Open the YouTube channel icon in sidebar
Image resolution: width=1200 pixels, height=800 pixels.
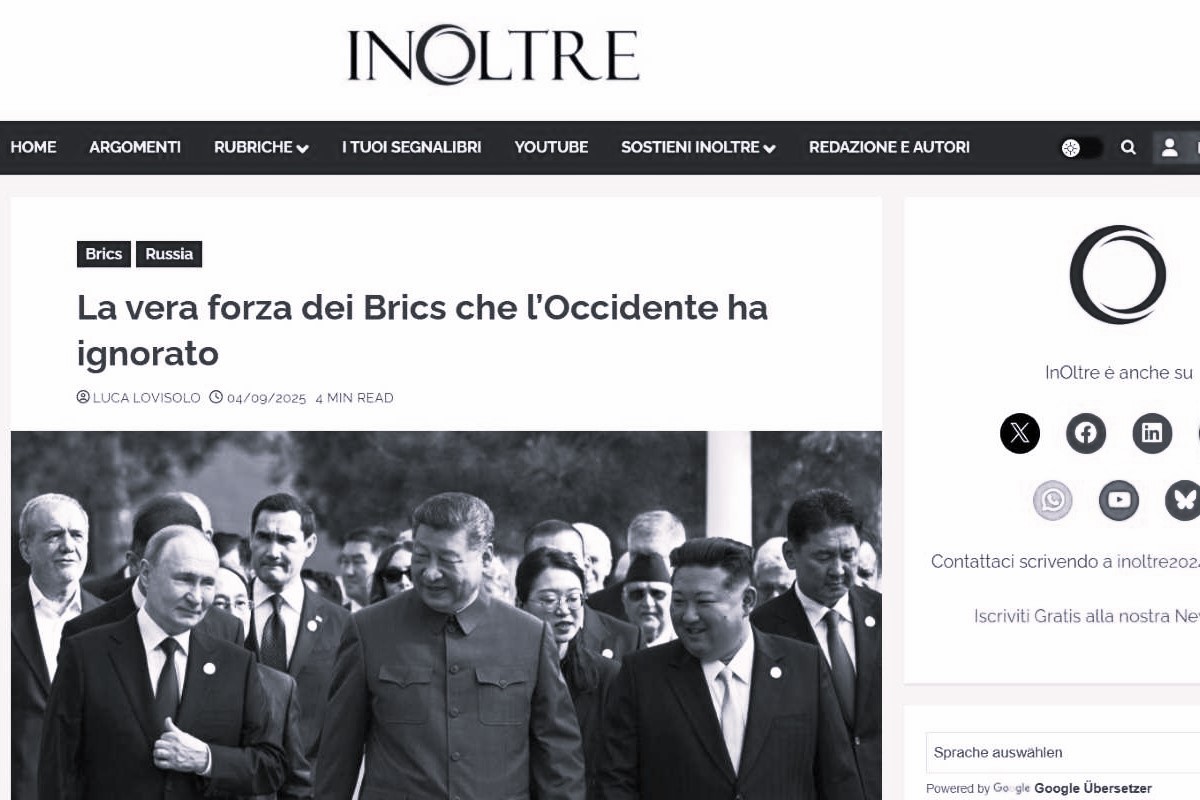click(1118, 500)
